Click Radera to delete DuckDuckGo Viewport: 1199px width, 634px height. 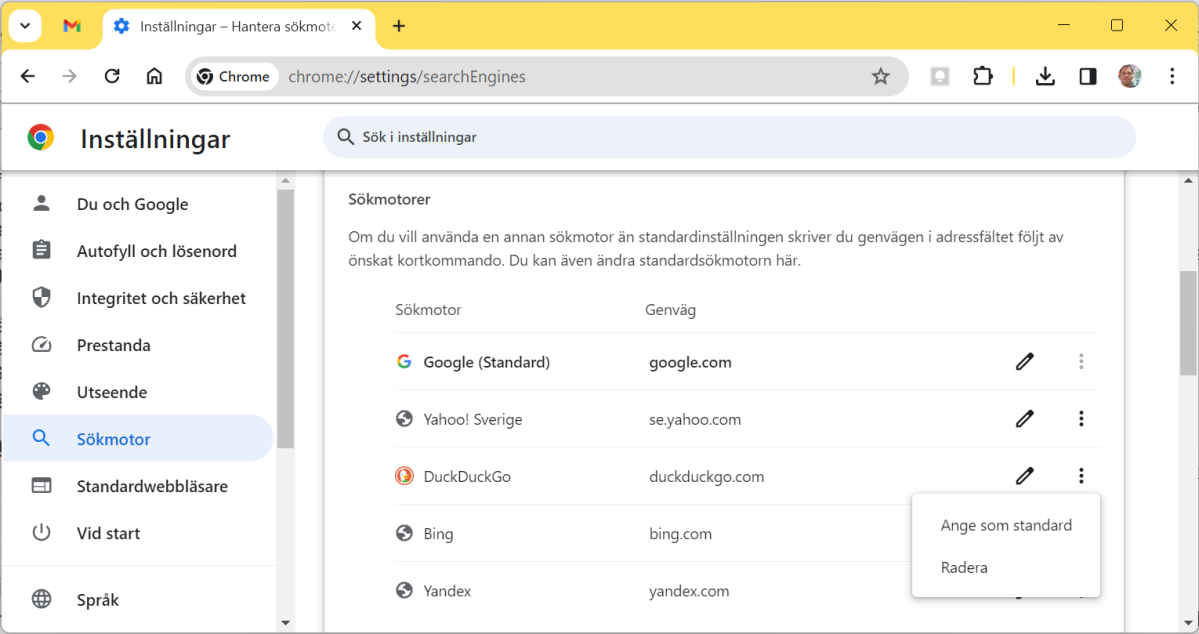pos(964,567)
